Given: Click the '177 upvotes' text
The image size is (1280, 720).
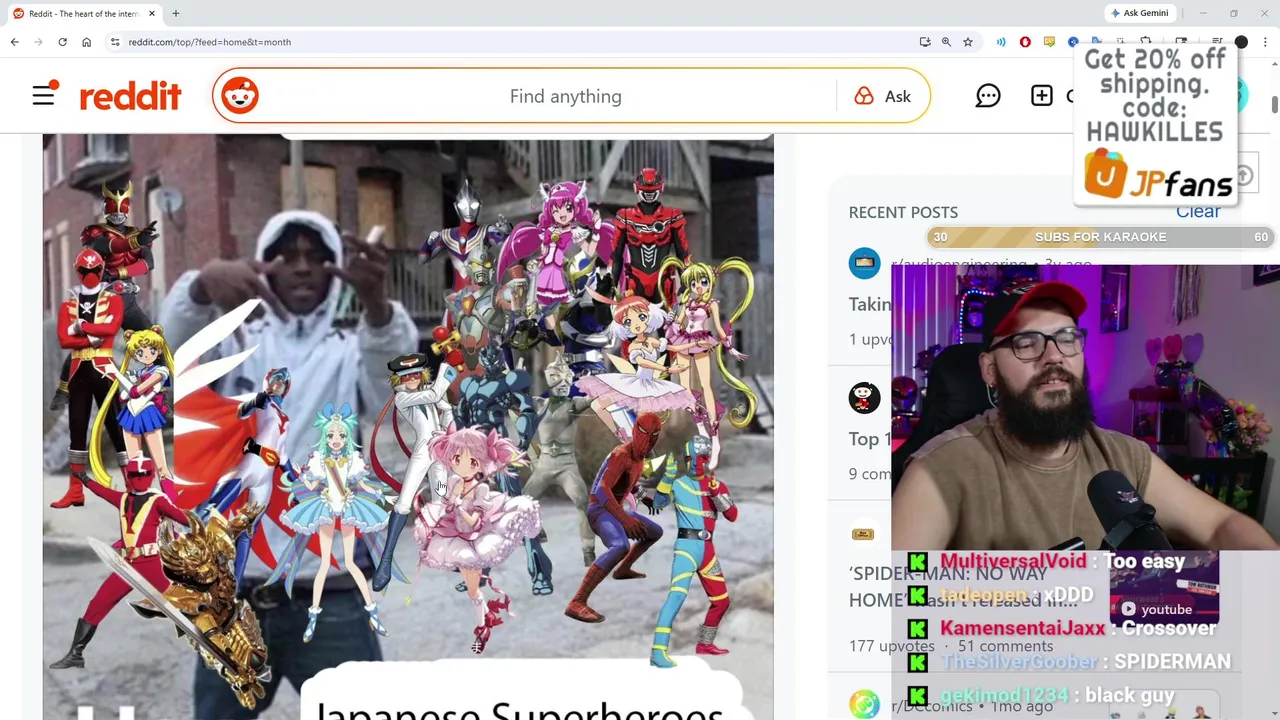Looking at the screenshot, I should click(x=892, y=646).
